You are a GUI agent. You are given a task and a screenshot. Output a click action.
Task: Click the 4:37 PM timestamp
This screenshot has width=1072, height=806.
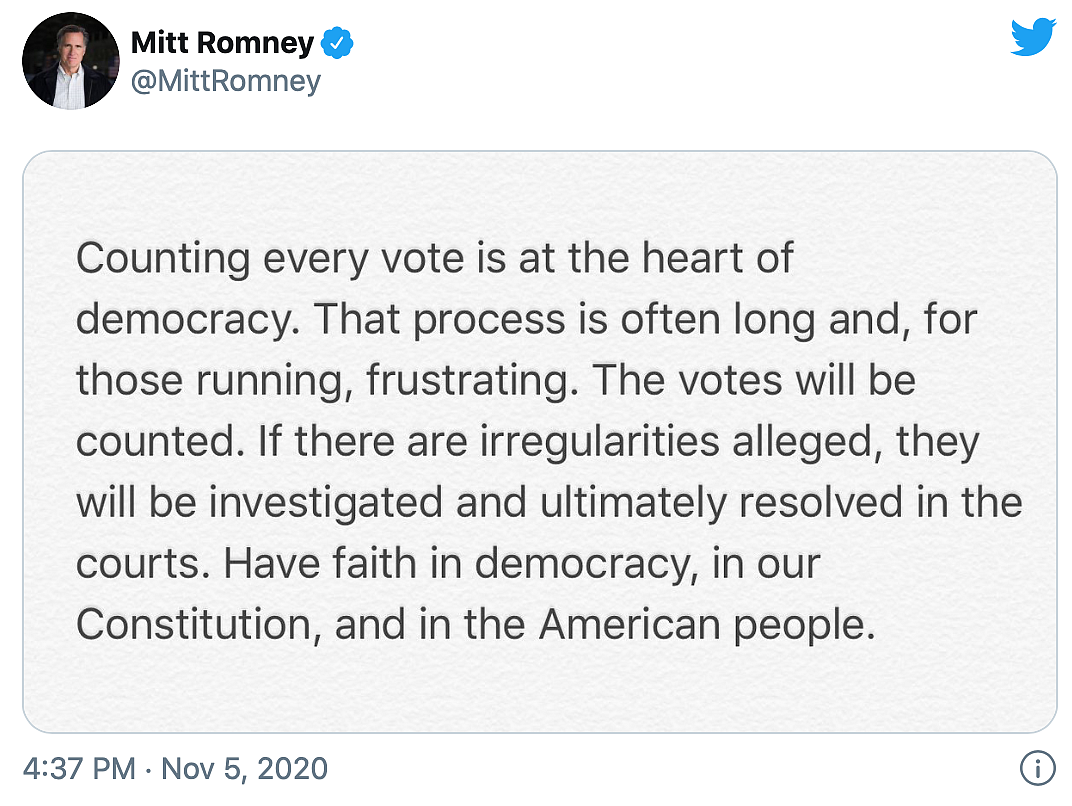pos(79,768)
